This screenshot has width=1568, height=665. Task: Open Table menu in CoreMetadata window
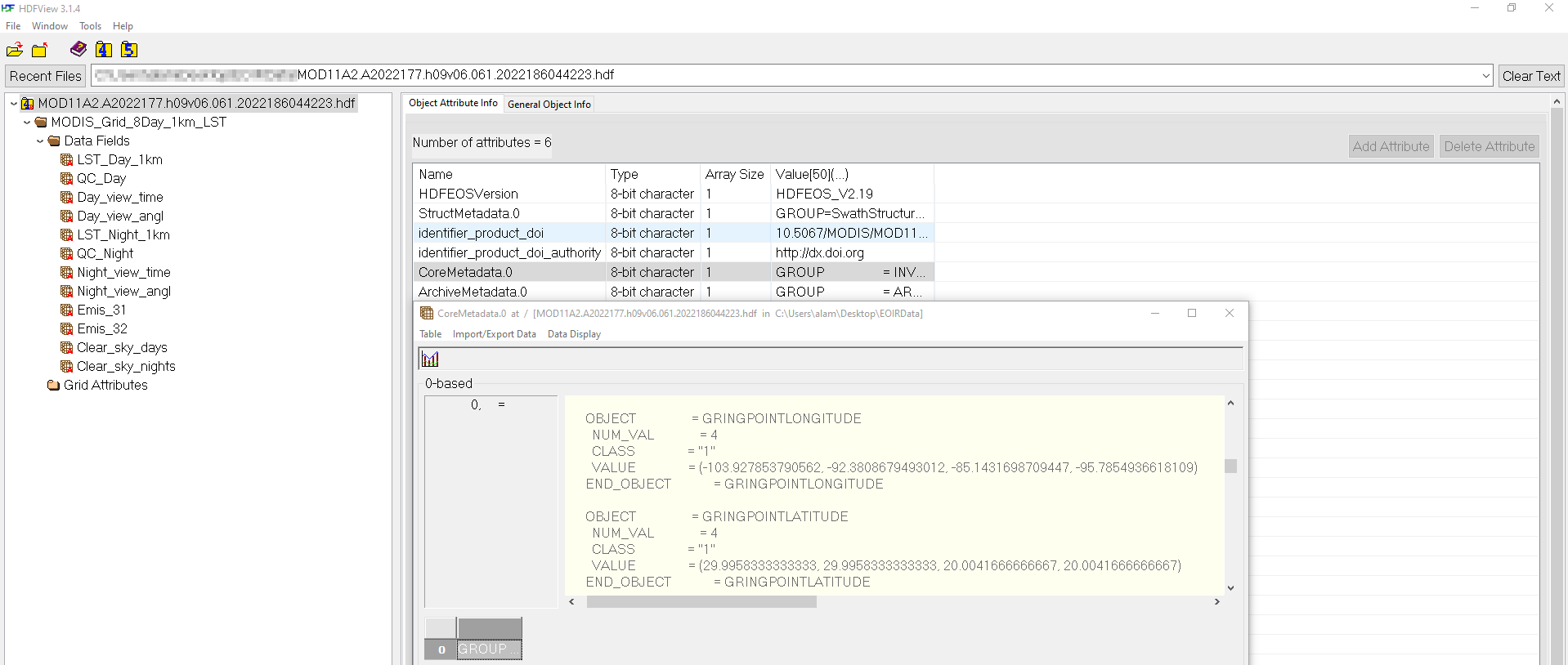430,334
